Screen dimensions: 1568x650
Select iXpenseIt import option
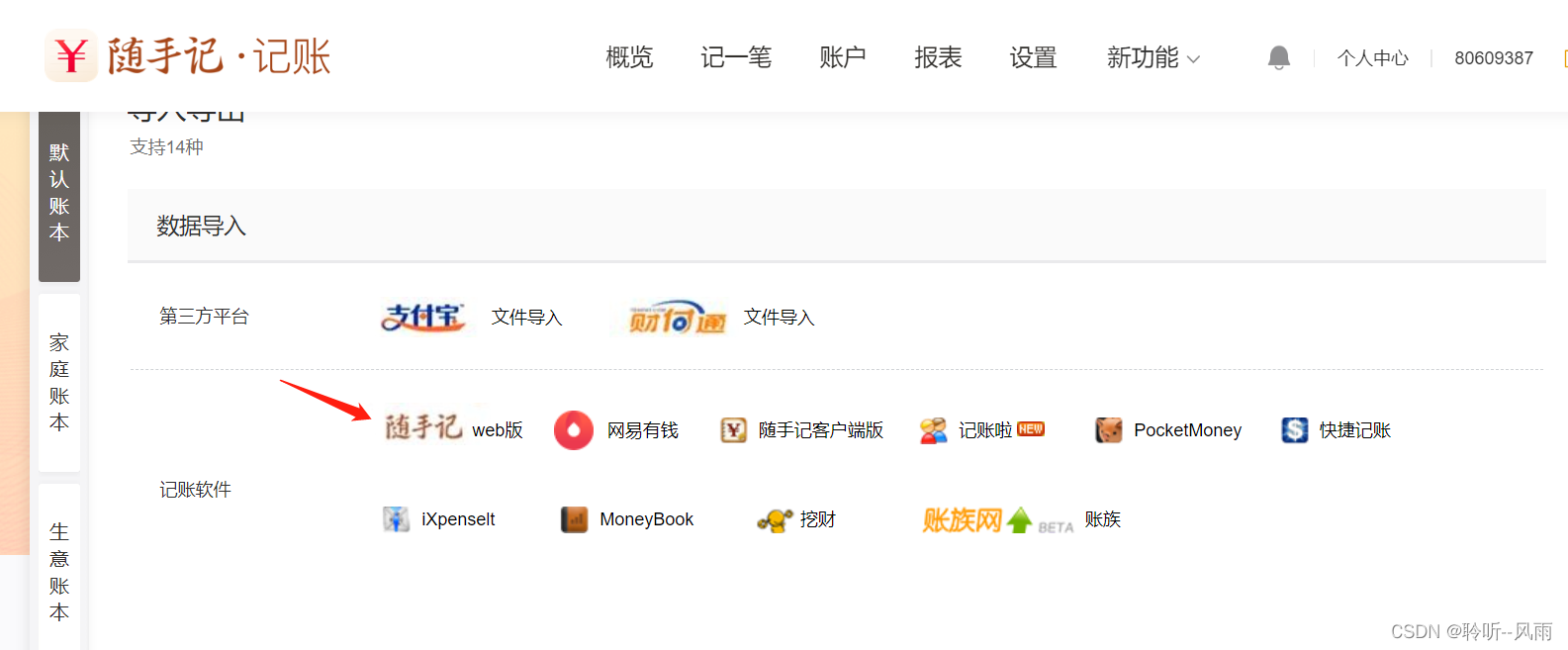click(458, 519)
